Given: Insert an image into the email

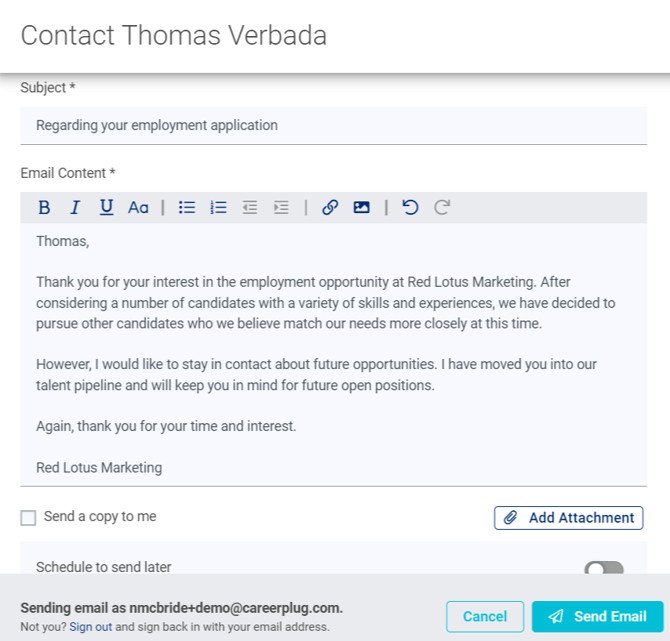Looking at the screenshot, I should pyautogui.click(x=362, y=208).
